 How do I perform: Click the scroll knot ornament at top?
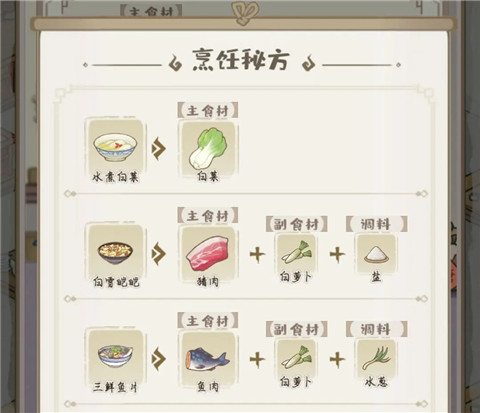243,12
